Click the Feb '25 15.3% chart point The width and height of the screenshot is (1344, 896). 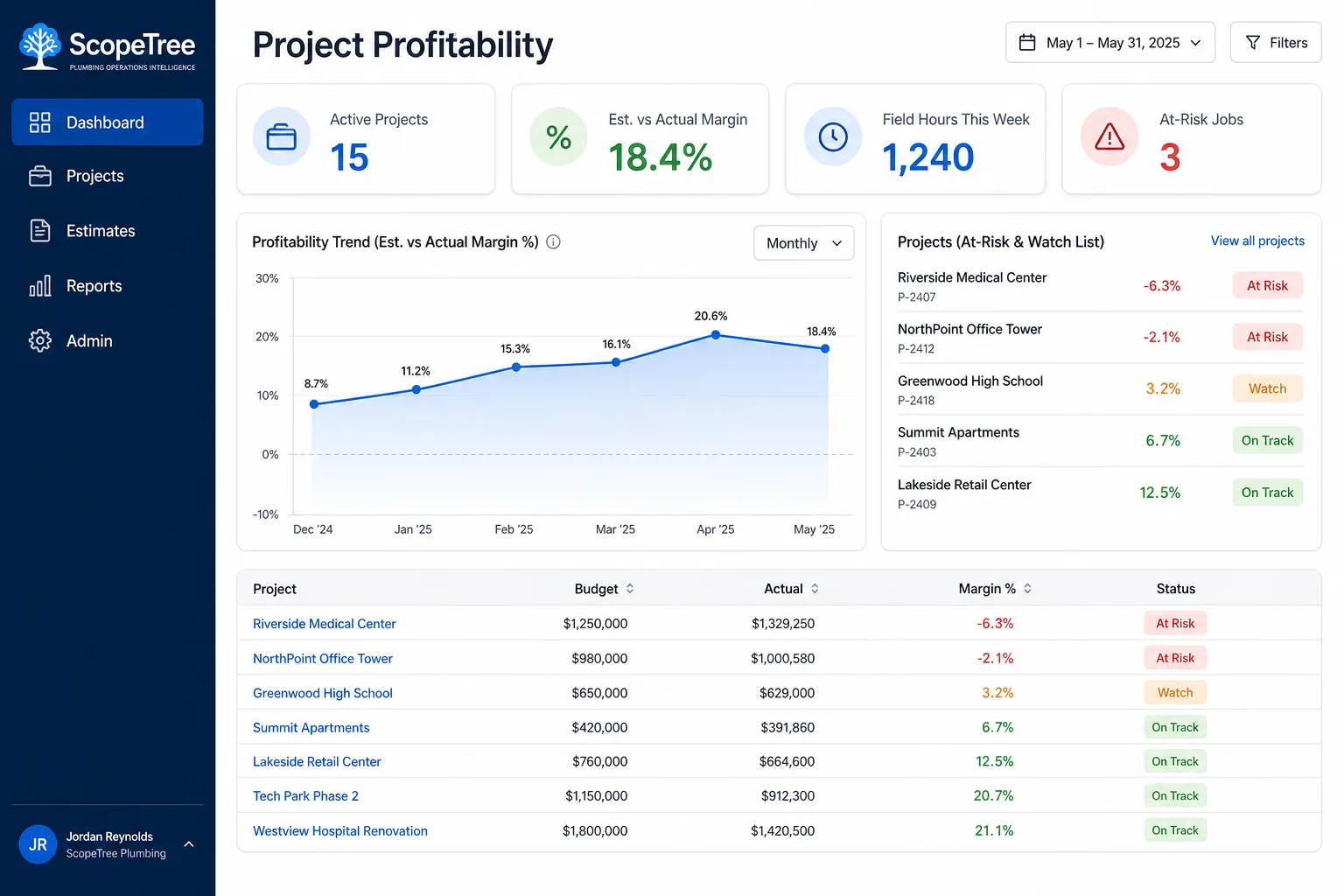515,367
